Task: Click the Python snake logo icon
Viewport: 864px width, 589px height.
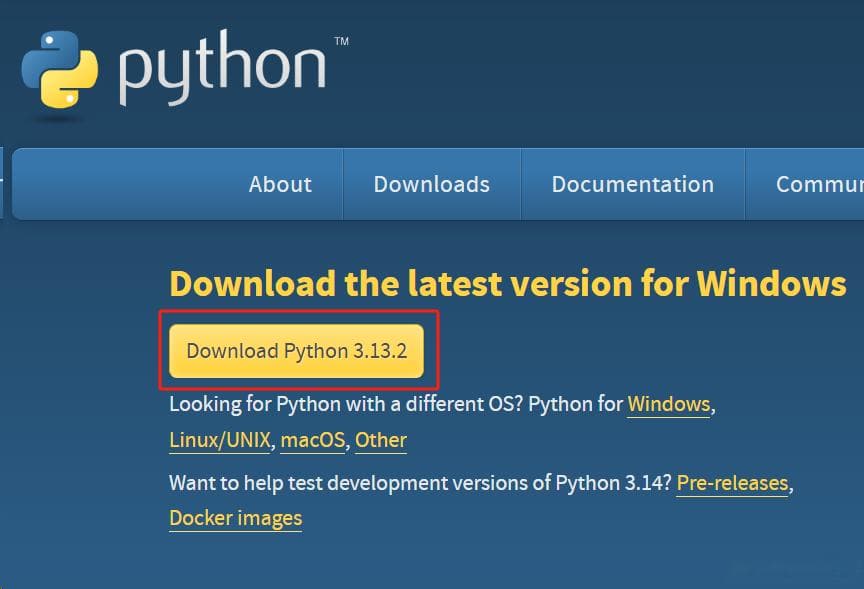Action: tap(60, 69)
